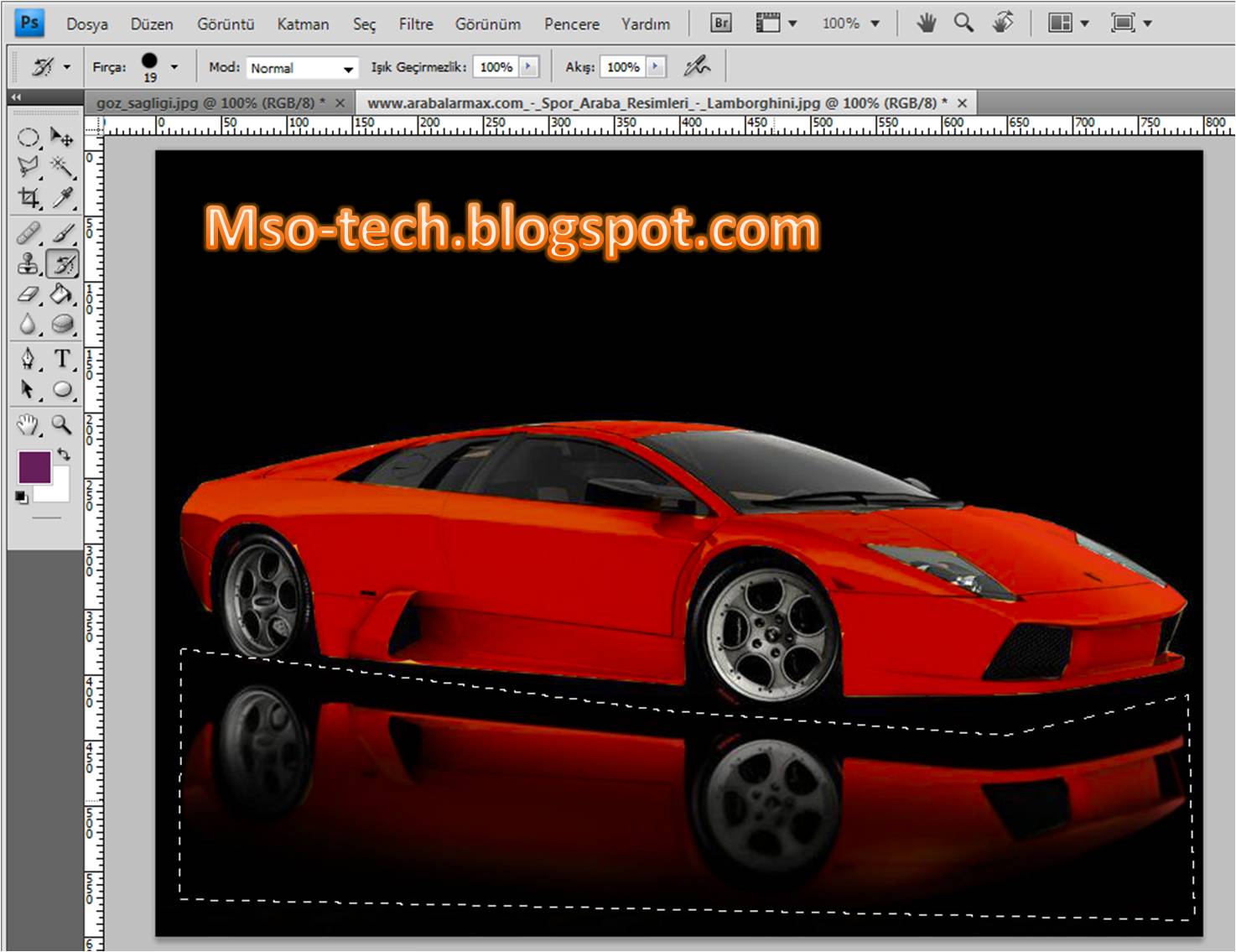Image resolution: width=1236 pixels, height=952 pixels.
Task: Open the Yardım menu
Action: tap(646, 24)
